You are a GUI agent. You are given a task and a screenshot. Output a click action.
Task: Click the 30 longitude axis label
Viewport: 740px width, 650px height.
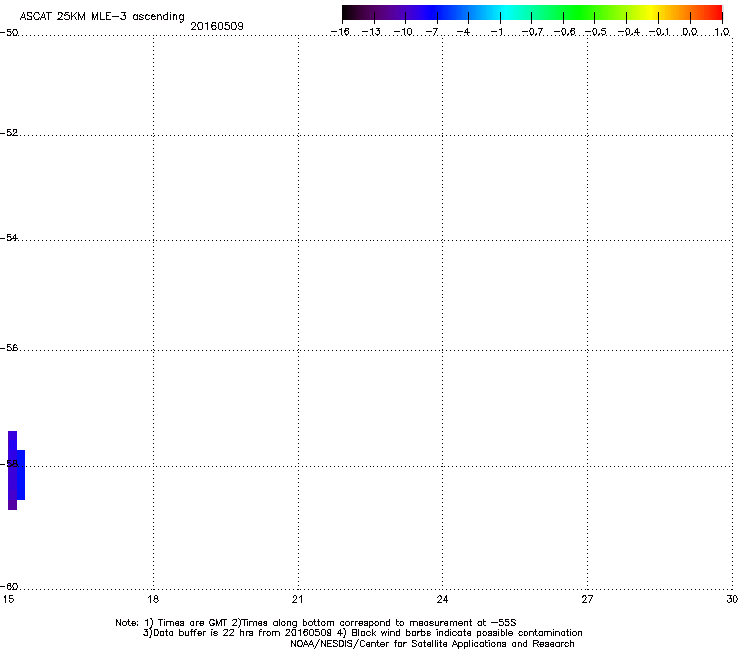click(732, 599)
